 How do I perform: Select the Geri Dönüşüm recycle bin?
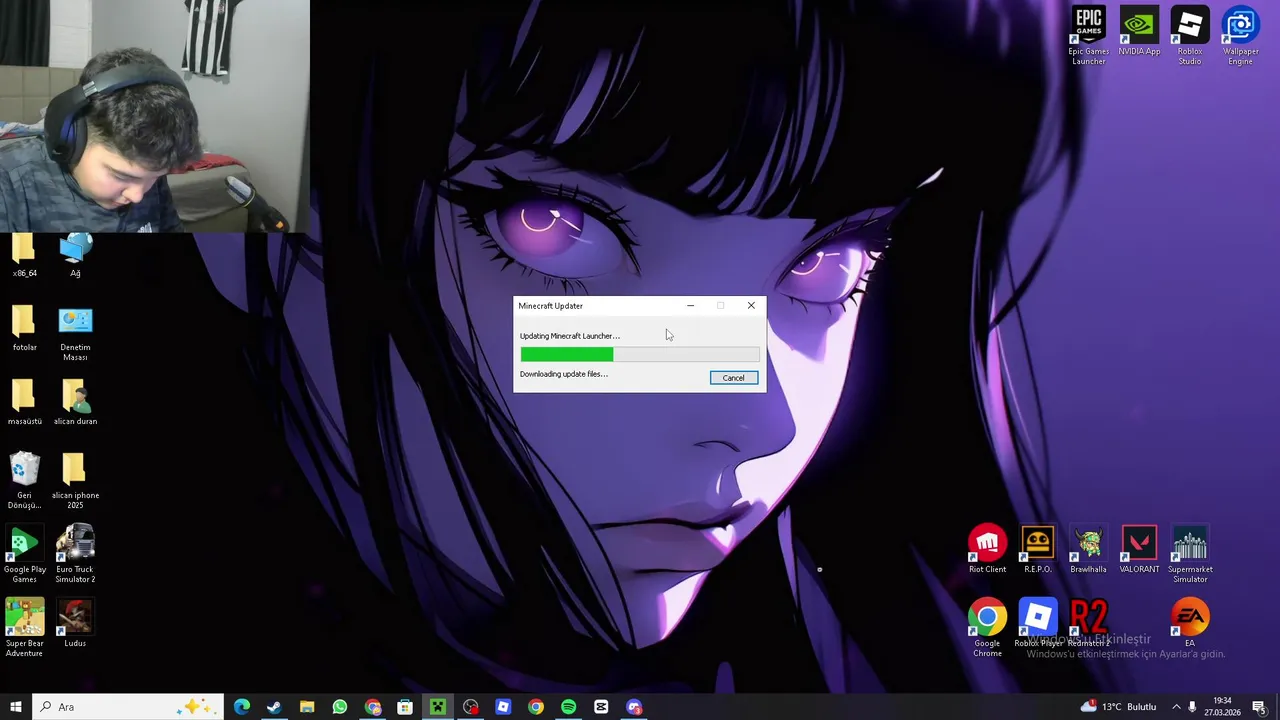[24, 480]
